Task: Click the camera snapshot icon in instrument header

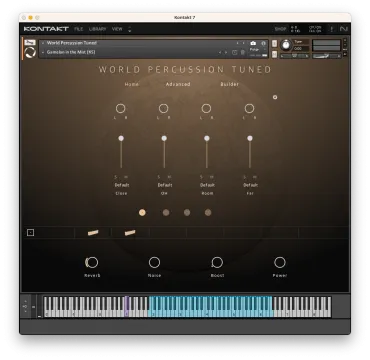Action: [x=253, y=43]
